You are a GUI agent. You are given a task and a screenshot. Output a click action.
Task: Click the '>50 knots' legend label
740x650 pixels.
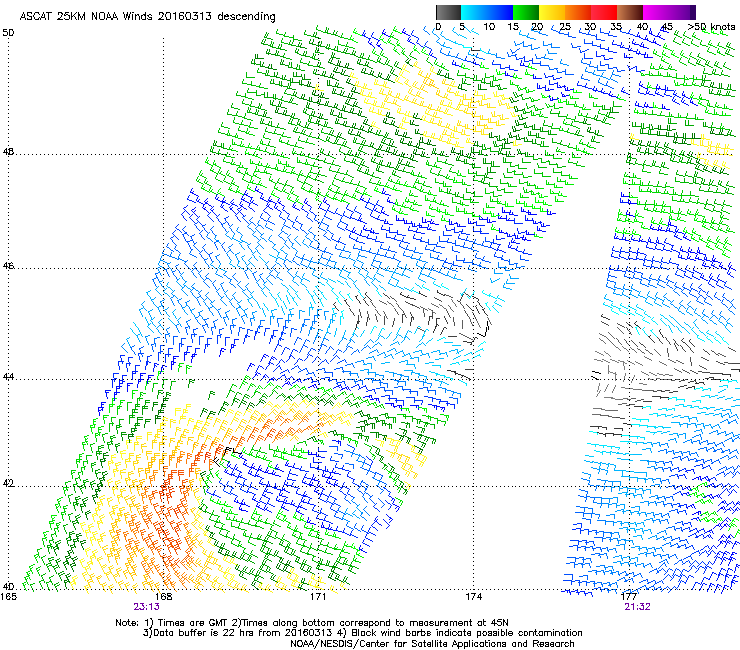click(711, 27)
